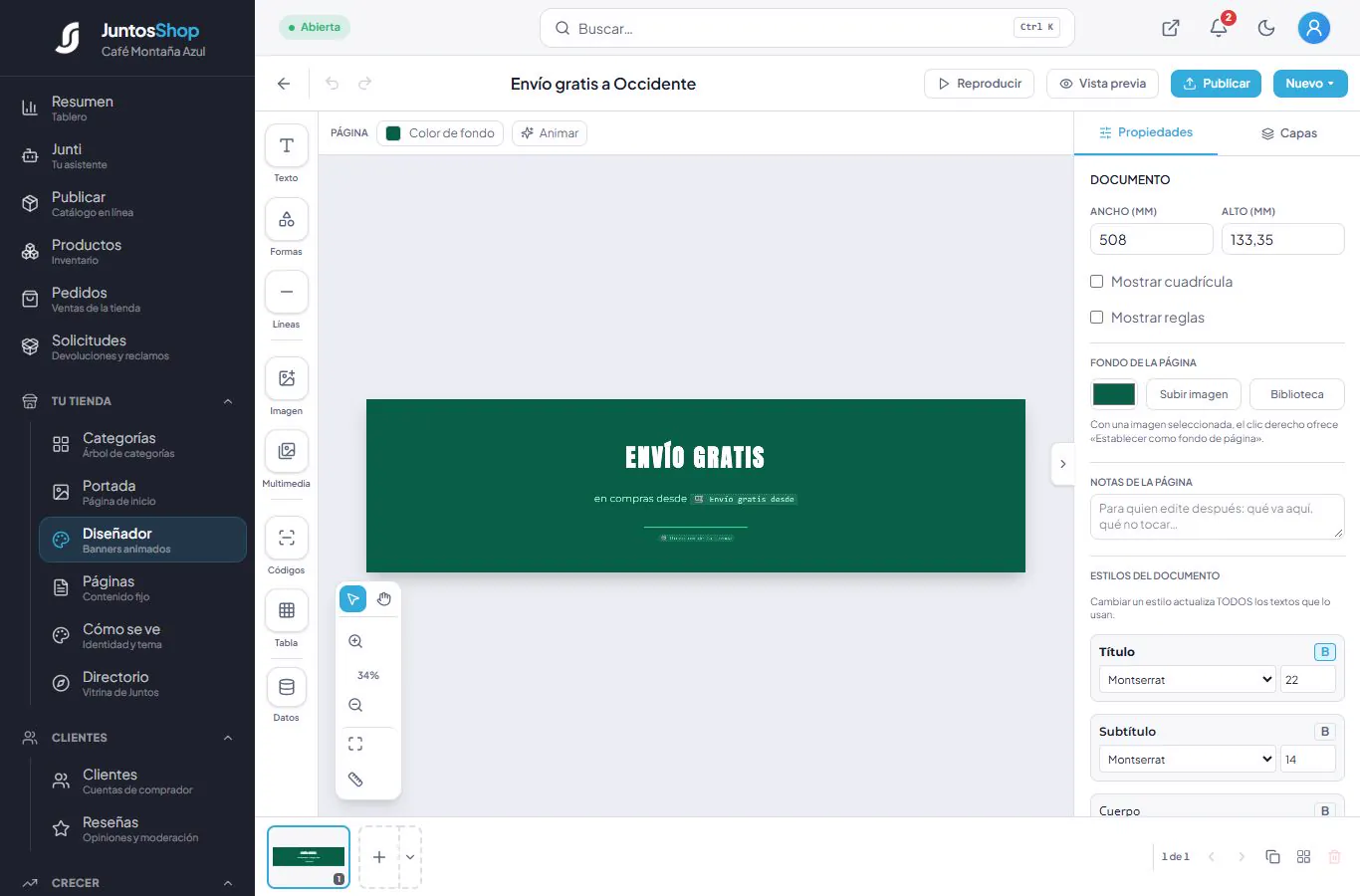Click the Subir imagen button

click(1194, 394)
